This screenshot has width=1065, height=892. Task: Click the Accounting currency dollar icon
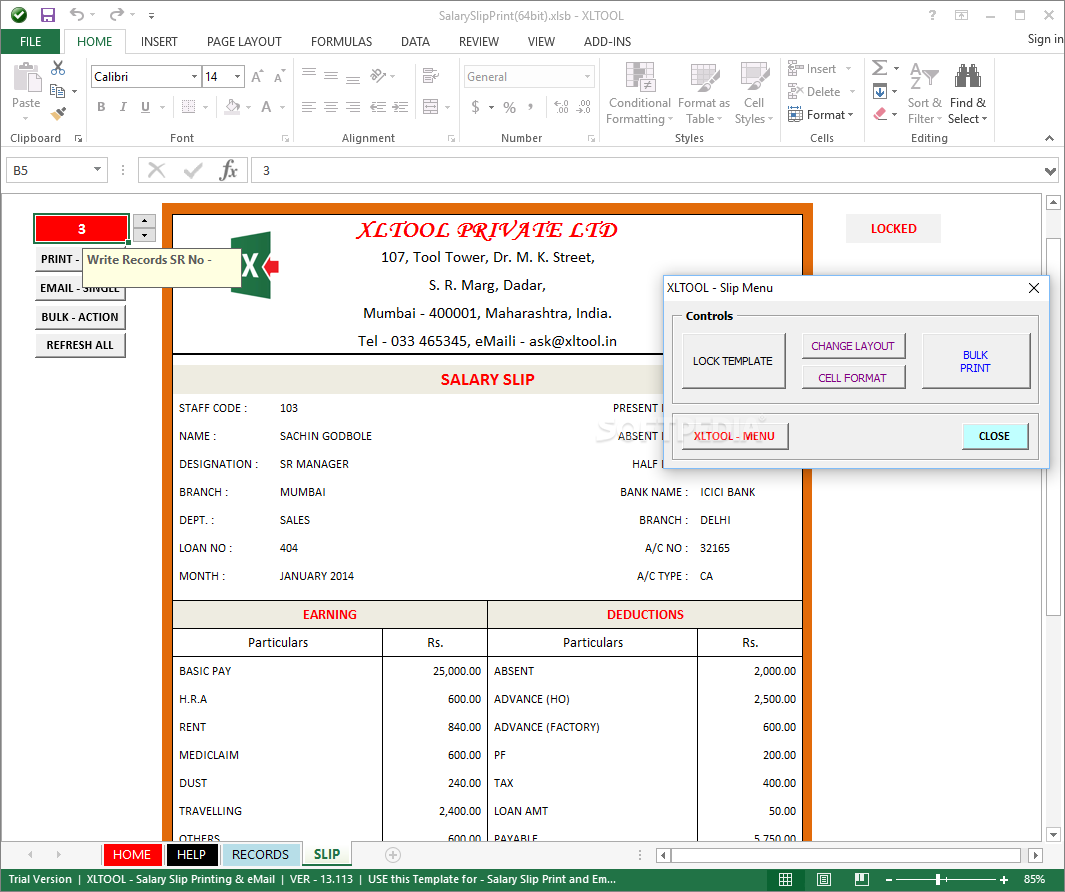(475, 107)
